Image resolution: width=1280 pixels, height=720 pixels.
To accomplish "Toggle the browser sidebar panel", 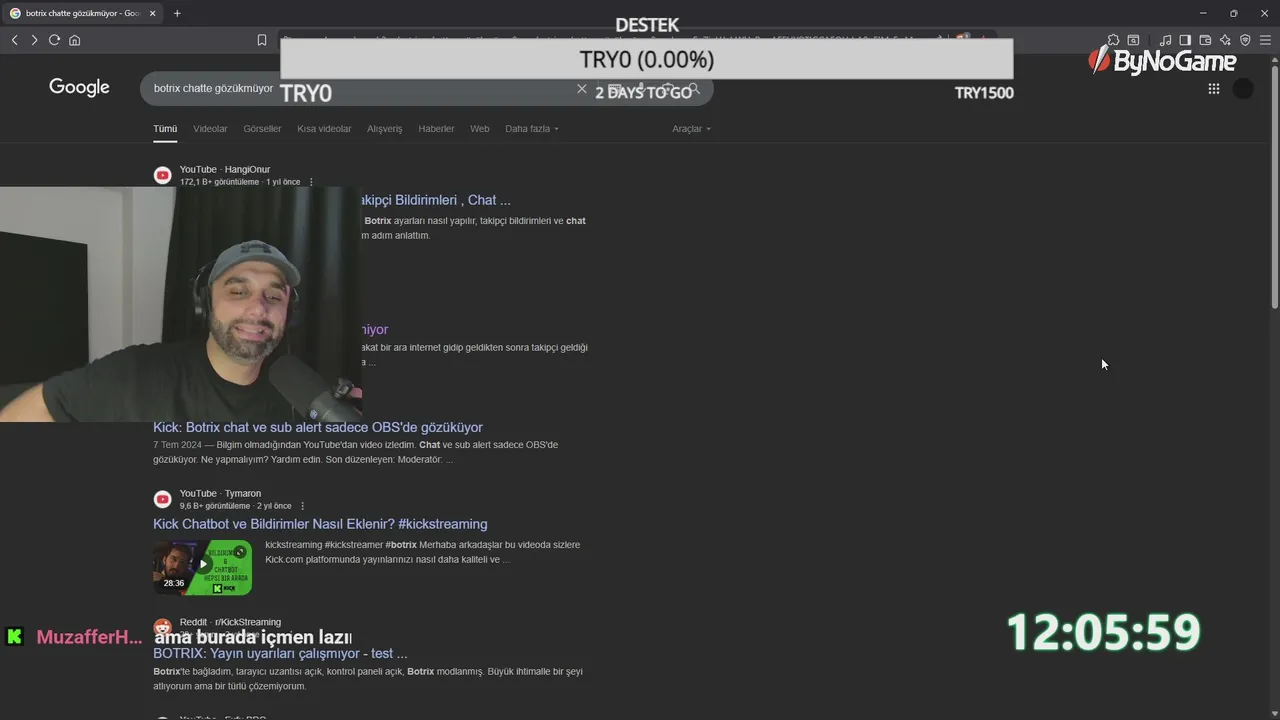I will tap(1185, 40).
